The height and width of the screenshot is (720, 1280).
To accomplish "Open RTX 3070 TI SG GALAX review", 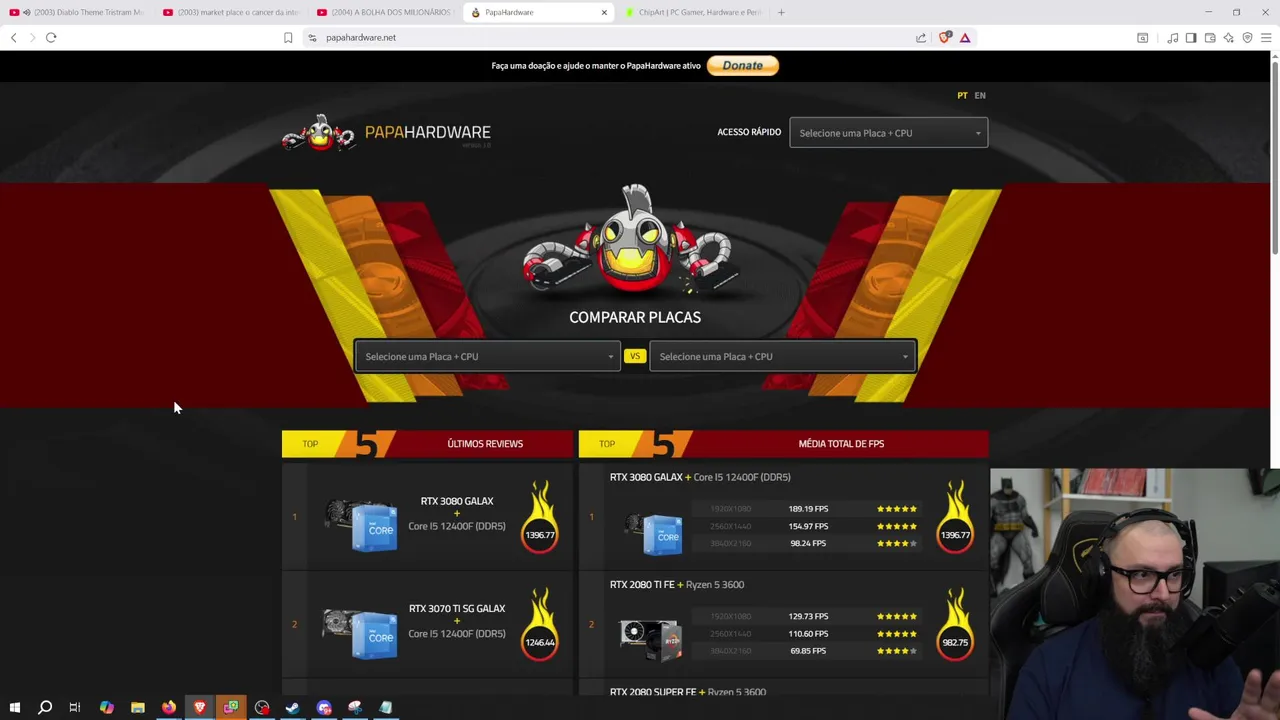I will point(457,608).
